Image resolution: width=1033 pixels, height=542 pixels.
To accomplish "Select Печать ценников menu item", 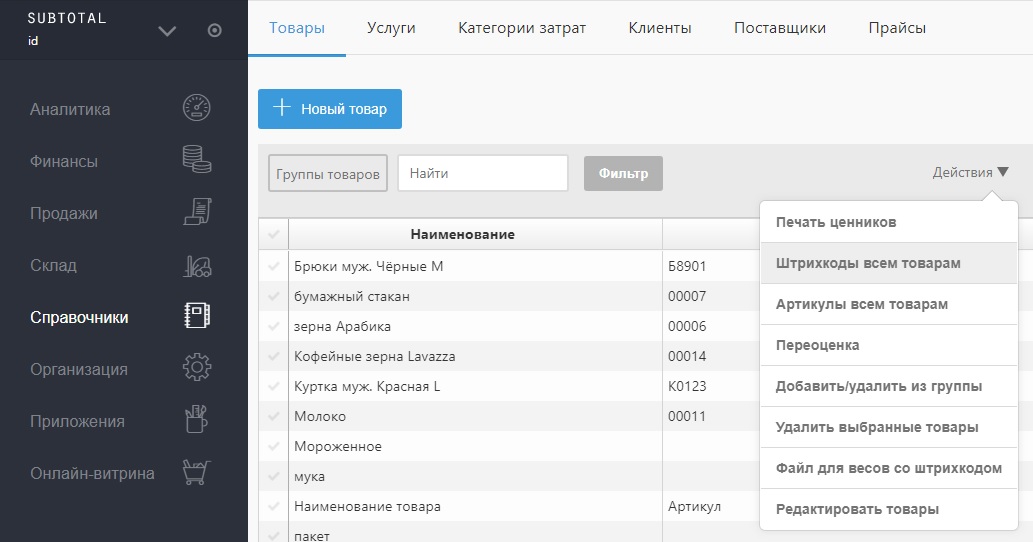I will [x=889, y=222].
